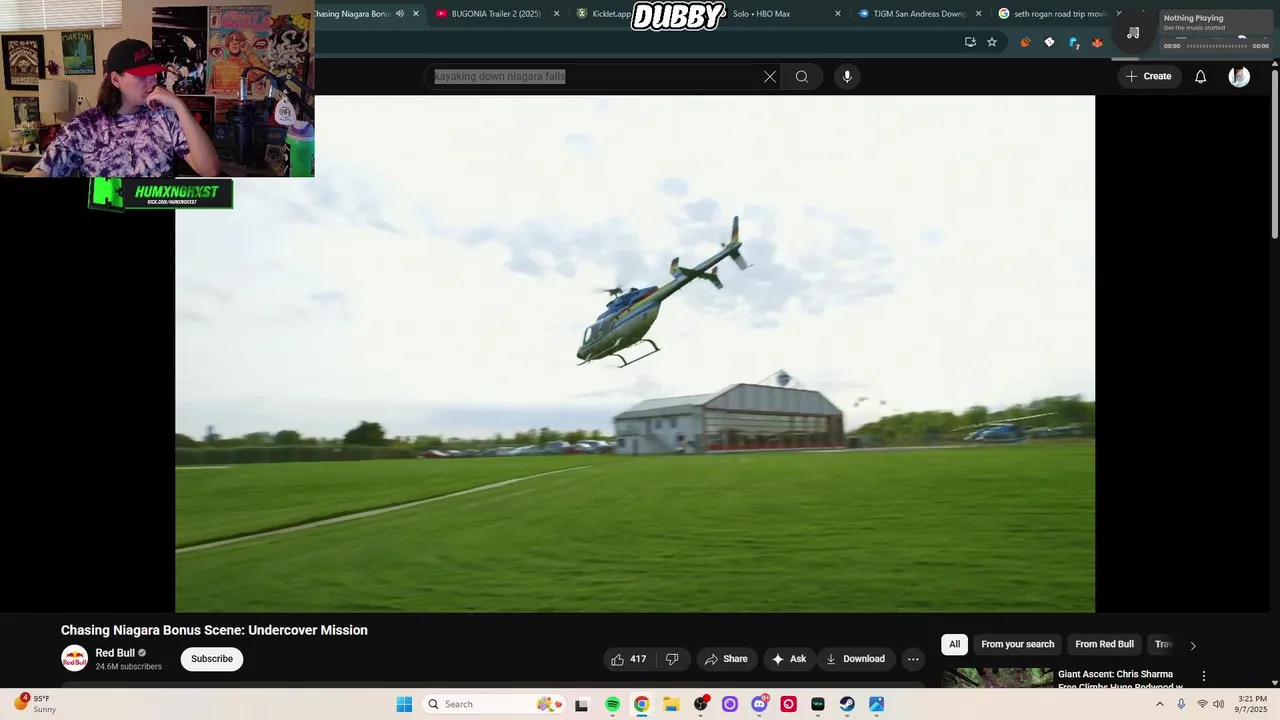
Task: Click the video title Chasing Niagara Bonus Scene
Action: click(214, 630)
